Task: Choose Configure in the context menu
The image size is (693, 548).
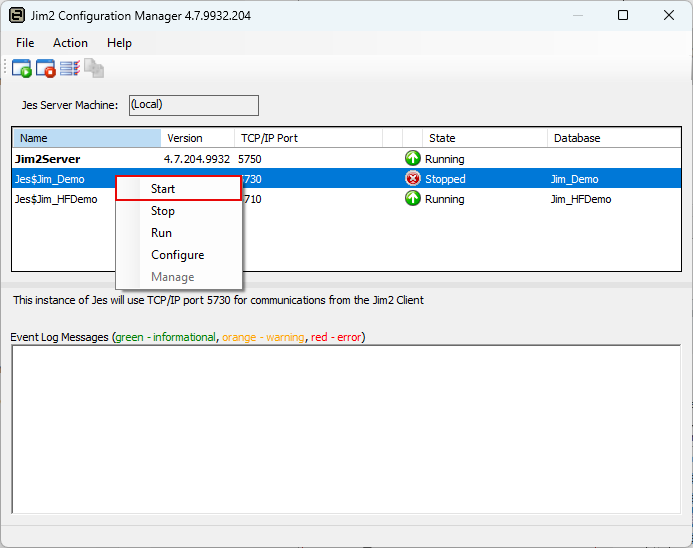Action: 179,255
